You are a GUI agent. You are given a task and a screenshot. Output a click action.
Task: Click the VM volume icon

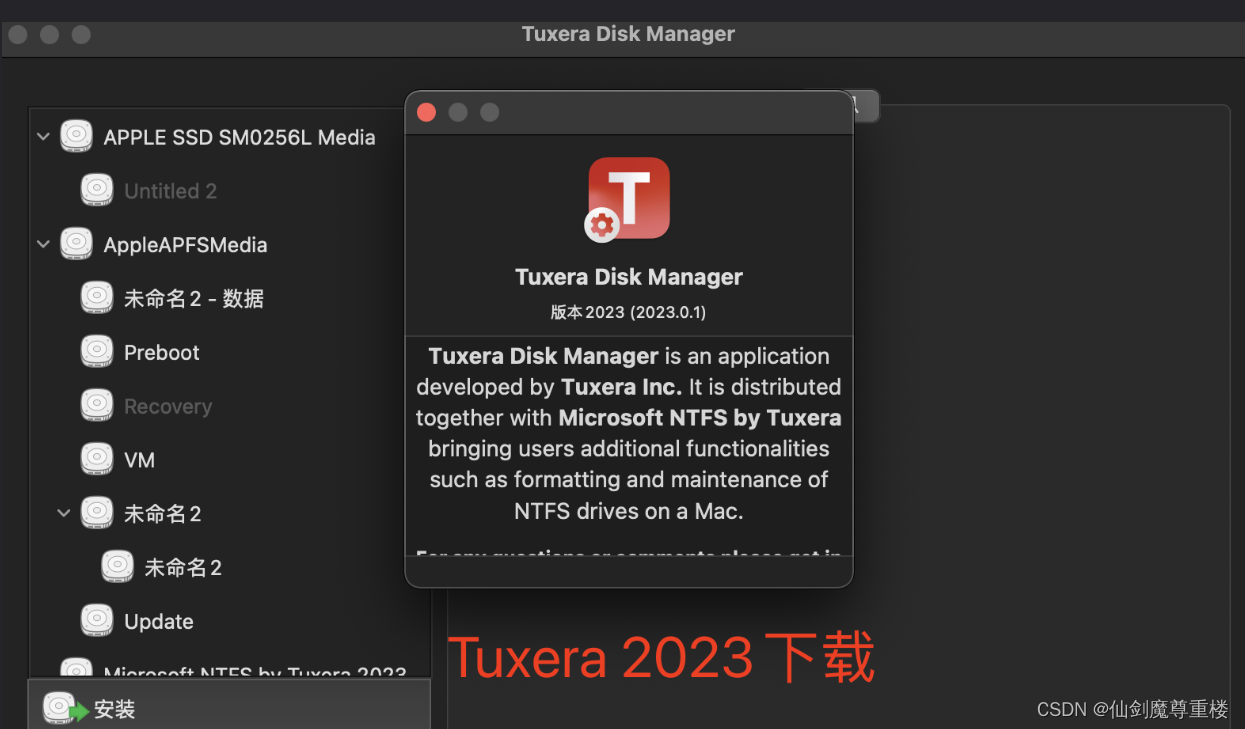tap(97, 460)
